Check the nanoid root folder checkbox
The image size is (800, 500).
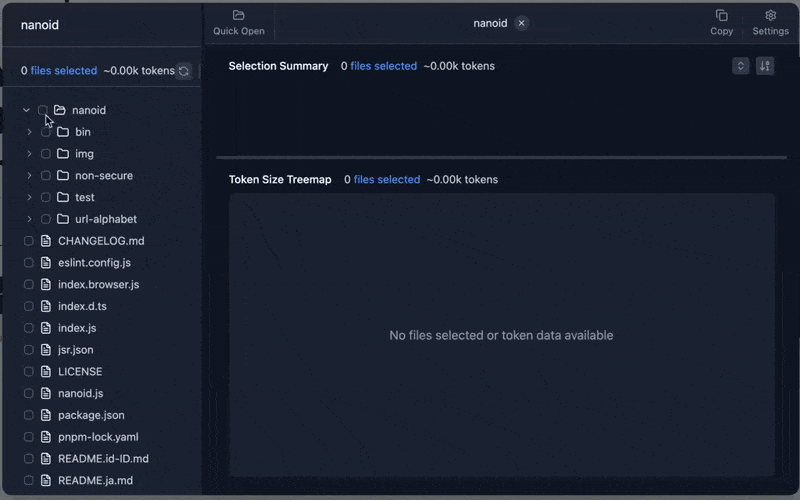pos(43,110)
